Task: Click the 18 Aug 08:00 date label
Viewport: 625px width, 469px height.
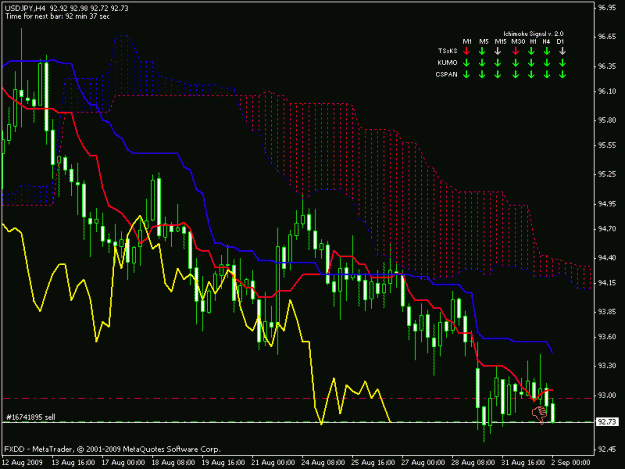Action: (173, 462)
